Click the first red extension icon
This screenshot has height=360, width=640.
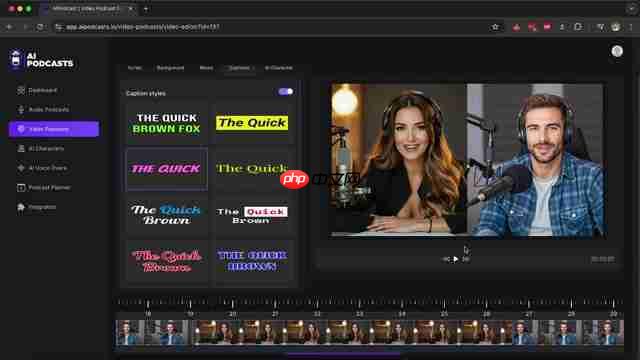pos(516,27)
